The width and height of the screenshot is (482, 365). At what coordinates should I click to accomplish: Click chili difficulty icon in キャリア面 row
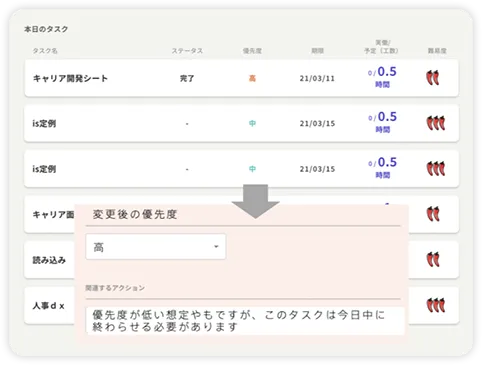click(x=433, y=214)
